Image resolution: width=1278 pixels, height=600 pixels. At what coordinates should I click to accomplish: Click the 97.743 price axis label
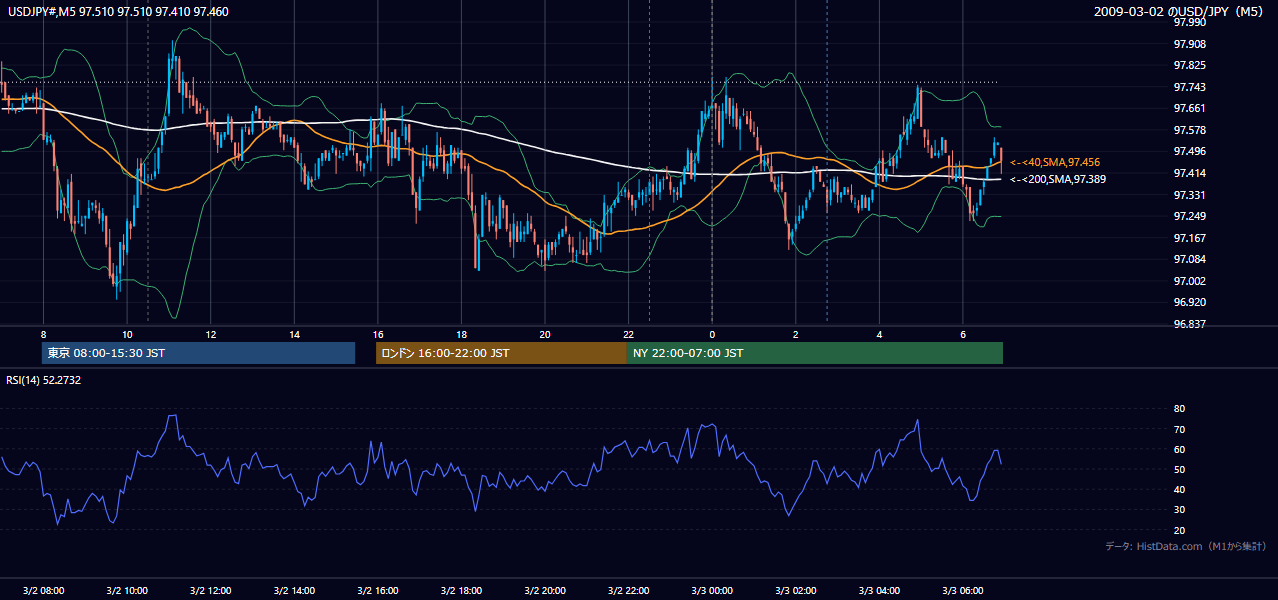(x=1190, y=87)
